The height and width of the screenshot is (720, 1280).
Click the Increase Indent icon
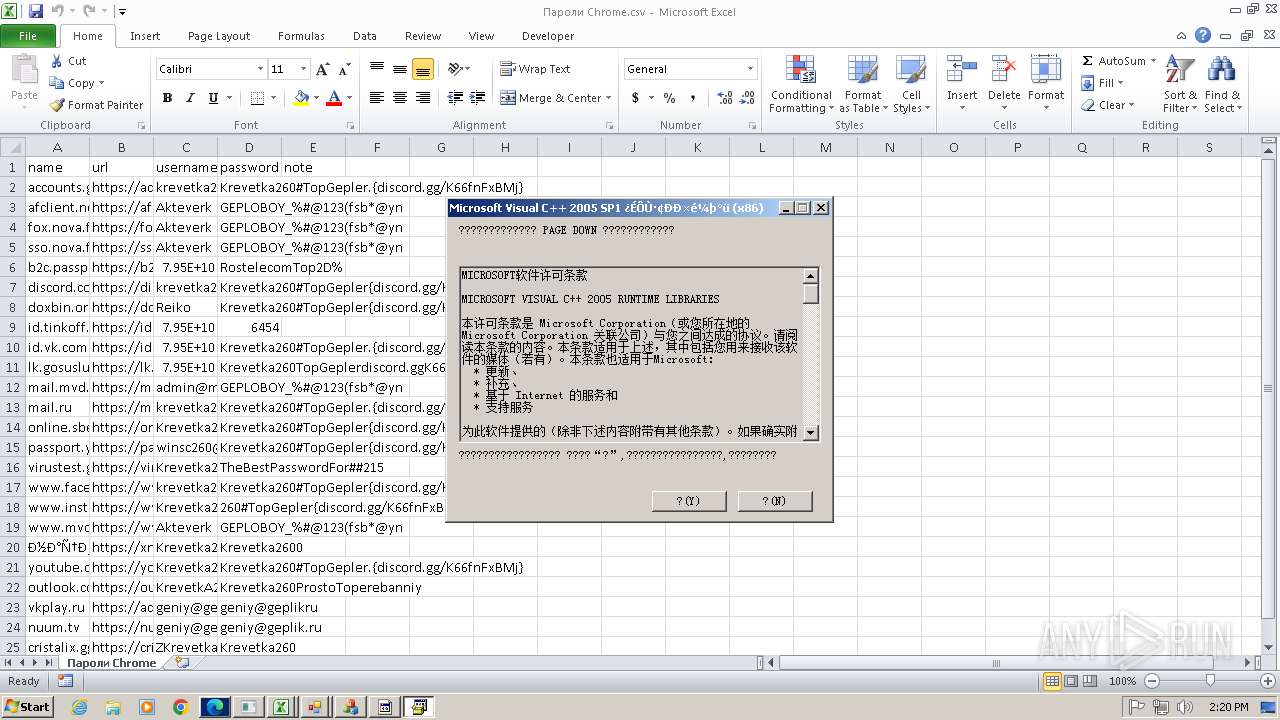coord(478,98)
